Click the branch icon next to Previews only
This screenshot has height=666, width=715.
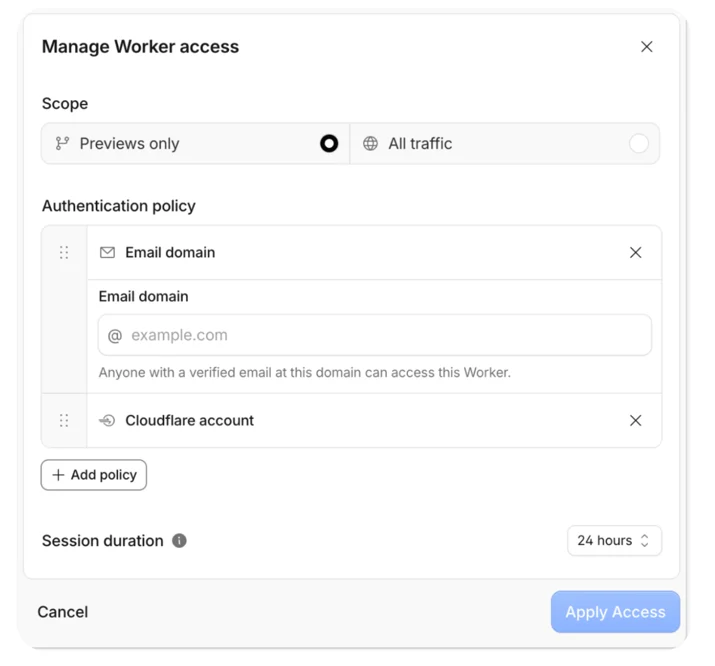point(62,144)
